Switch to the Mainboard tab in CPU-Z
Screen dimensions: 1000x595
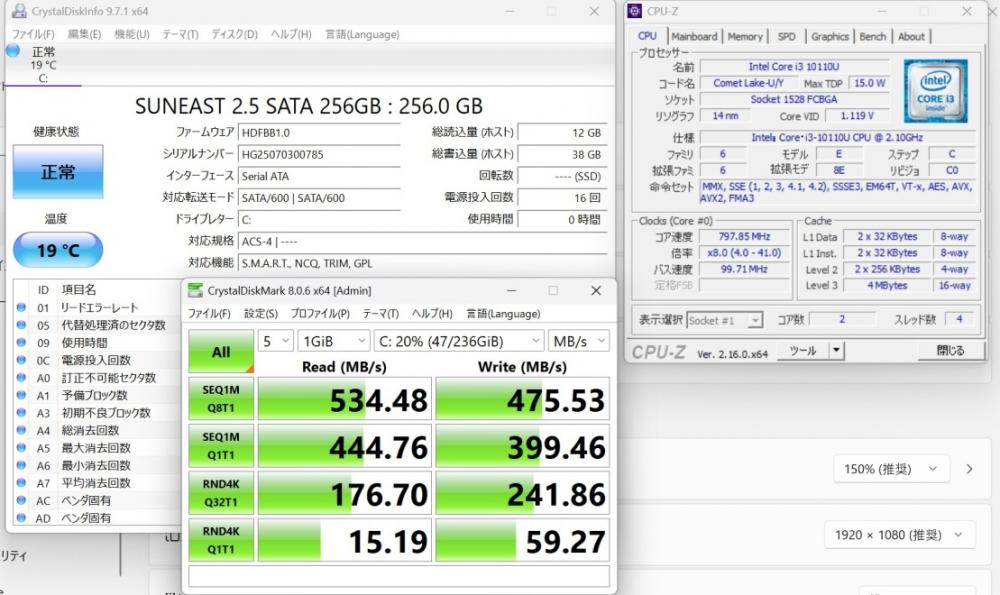click(x=694, y=37)
